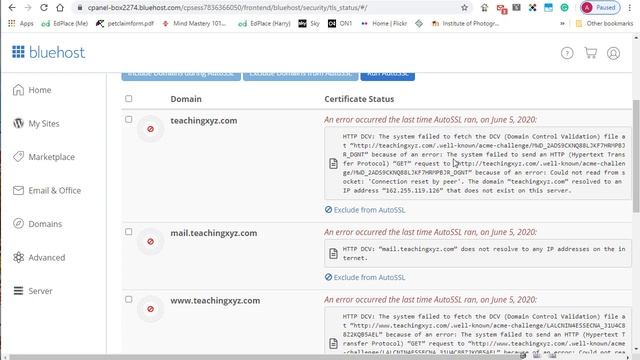Click the www.teachingxyz.com error log document icon
Screen dimensions: 640x360
click(x=333, y=343)
